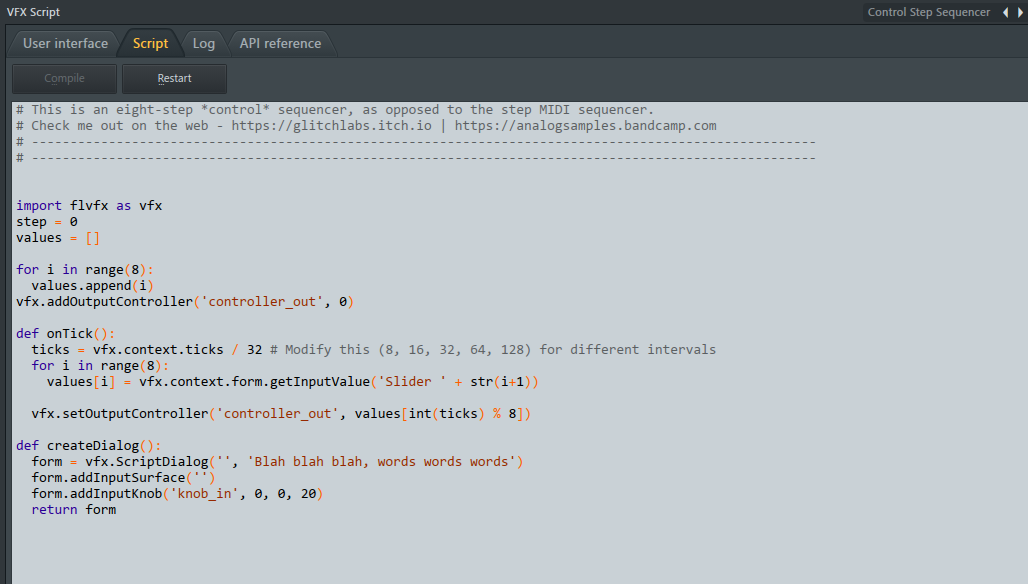Click the 'vfx.addOutputController' line
The image size is (1028, 584).
(185, 302)
